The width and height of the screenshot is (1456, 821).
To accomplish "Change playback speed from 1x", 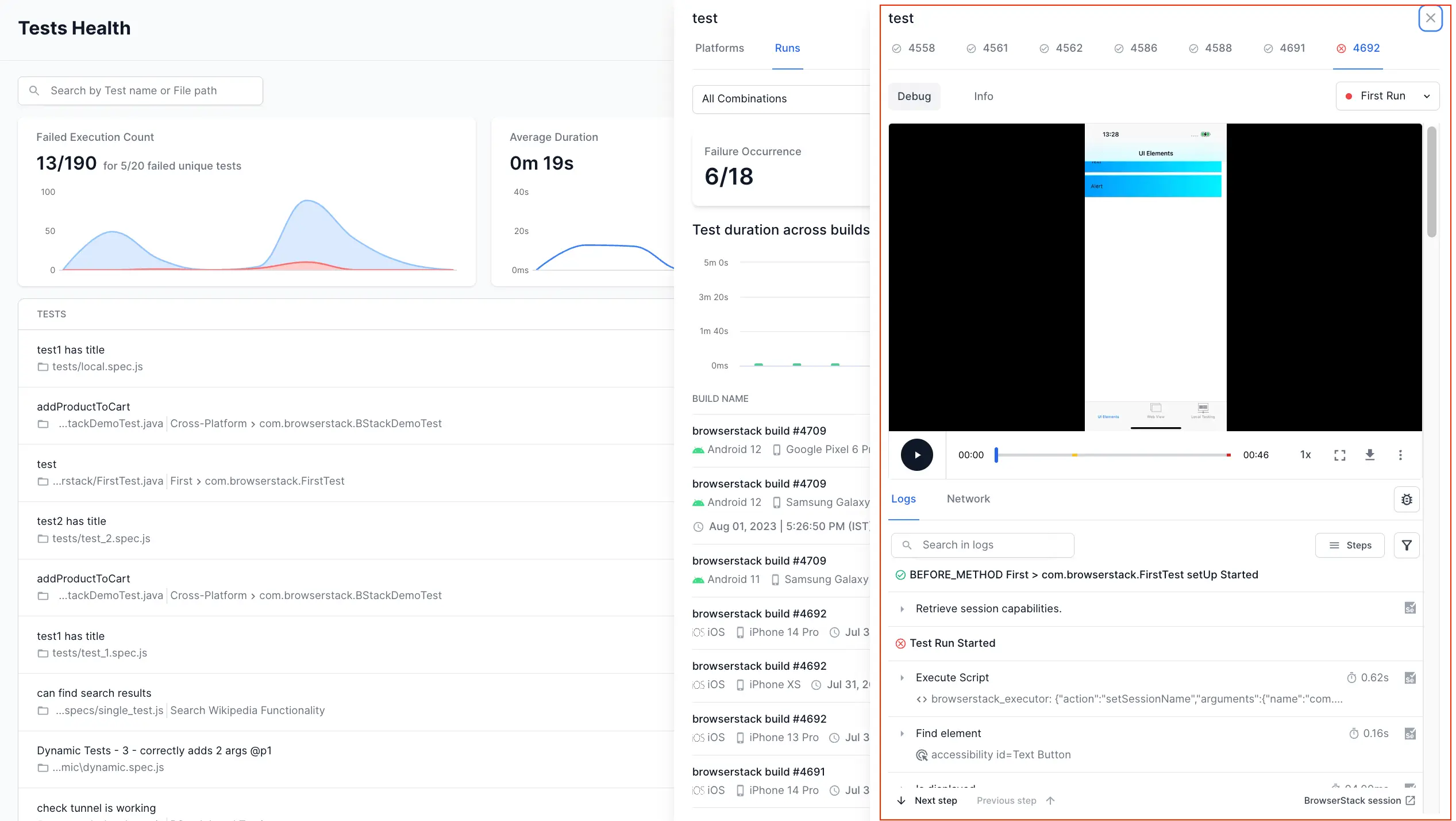I will coord(1305,455).
